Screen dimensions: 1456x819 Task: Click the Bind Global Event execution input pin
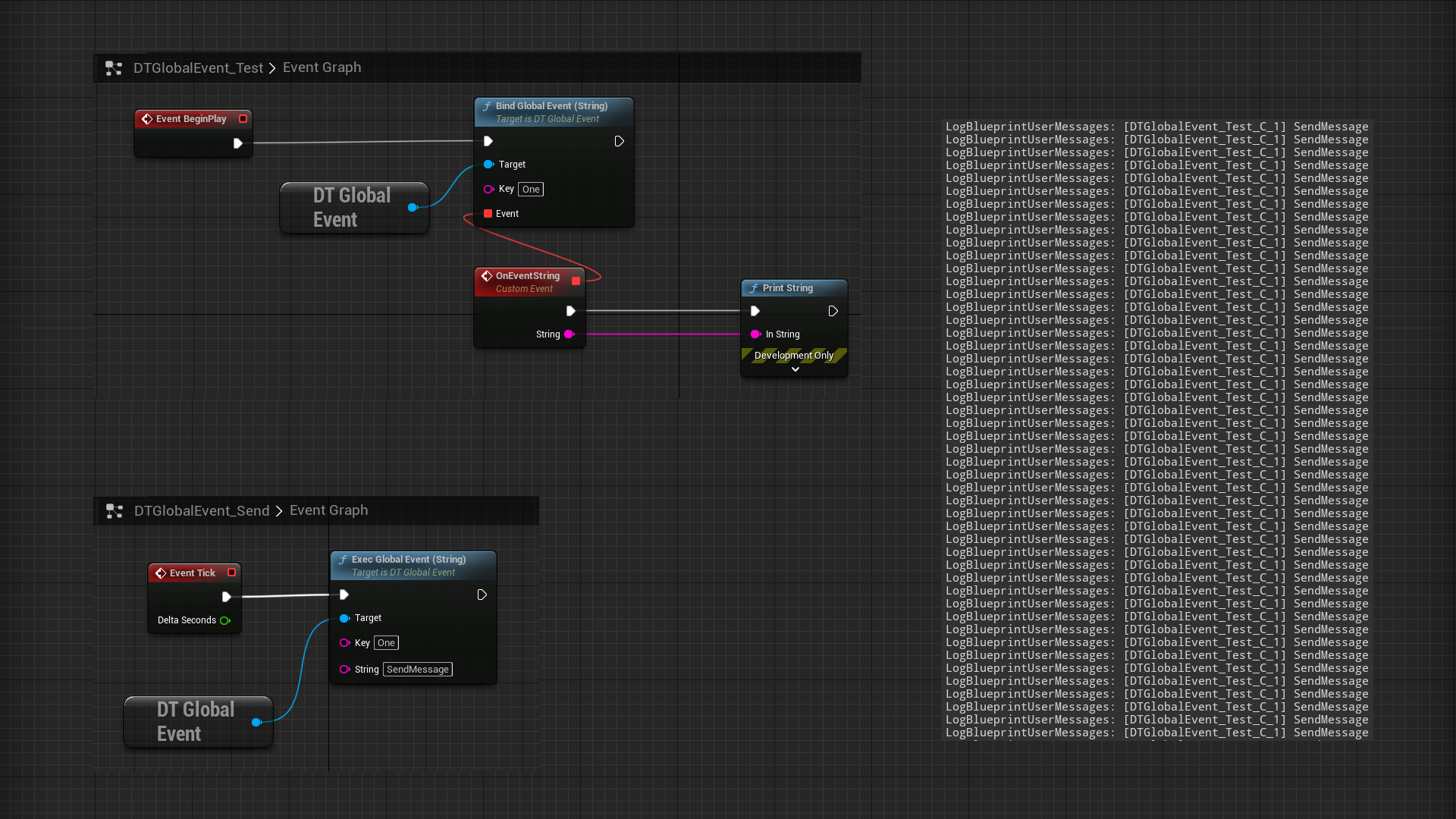[x=488, y=141]
